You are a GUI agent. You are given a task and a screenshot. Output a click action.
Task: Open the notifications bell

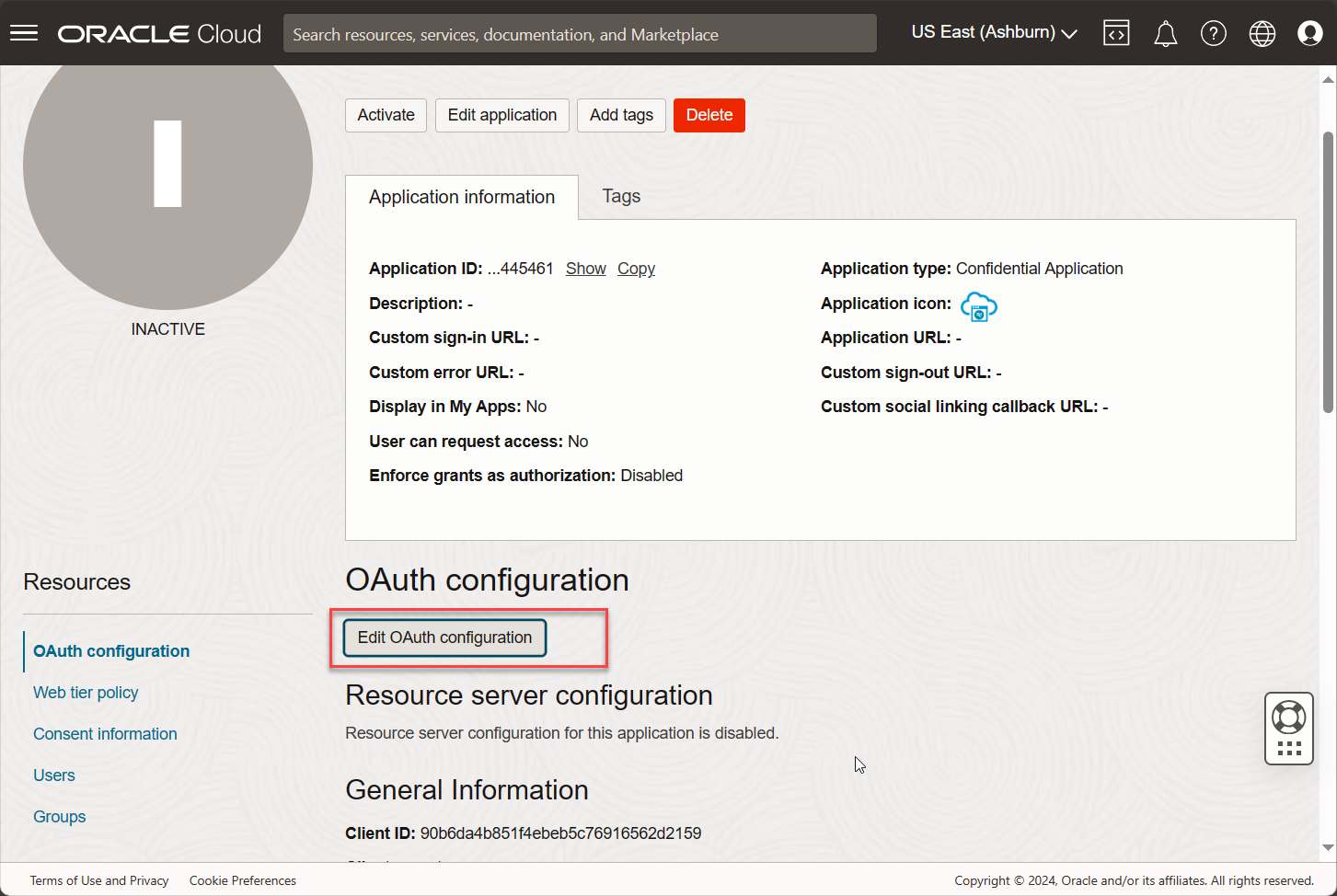(1165, 32)
